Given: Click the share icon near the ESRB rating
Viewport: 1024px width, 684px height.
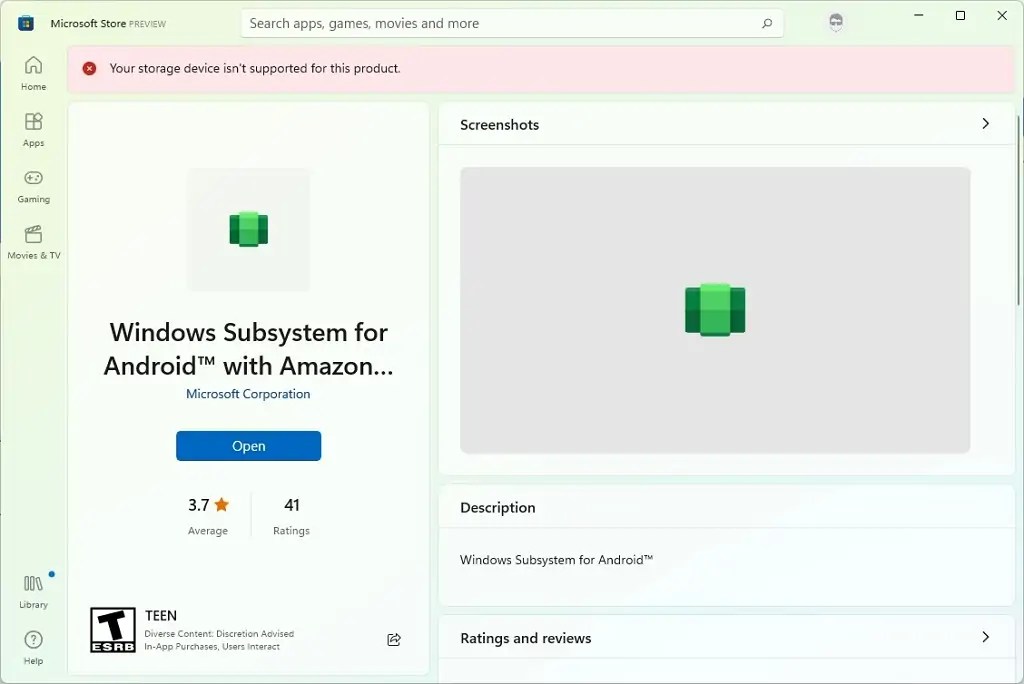Looking at the screenshot, I should click(393, 639).
